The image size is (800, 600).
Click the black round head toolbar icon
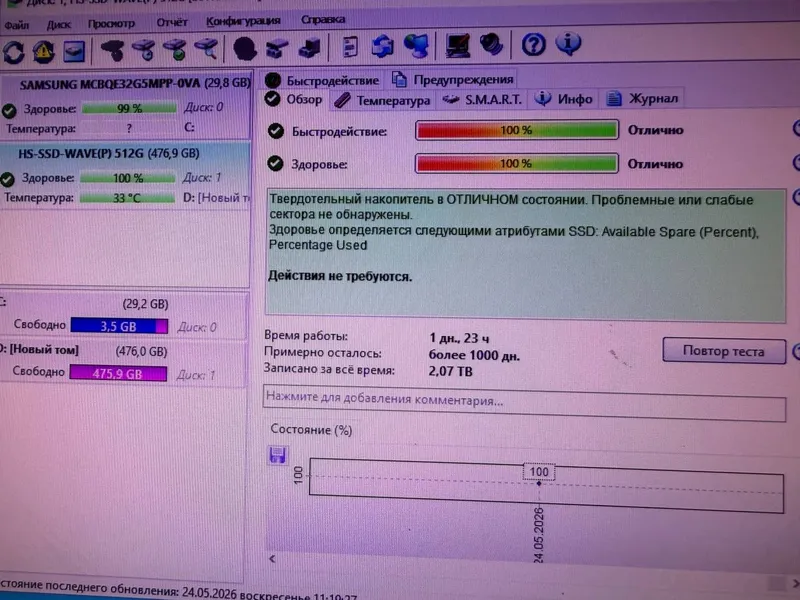(245, 49)
